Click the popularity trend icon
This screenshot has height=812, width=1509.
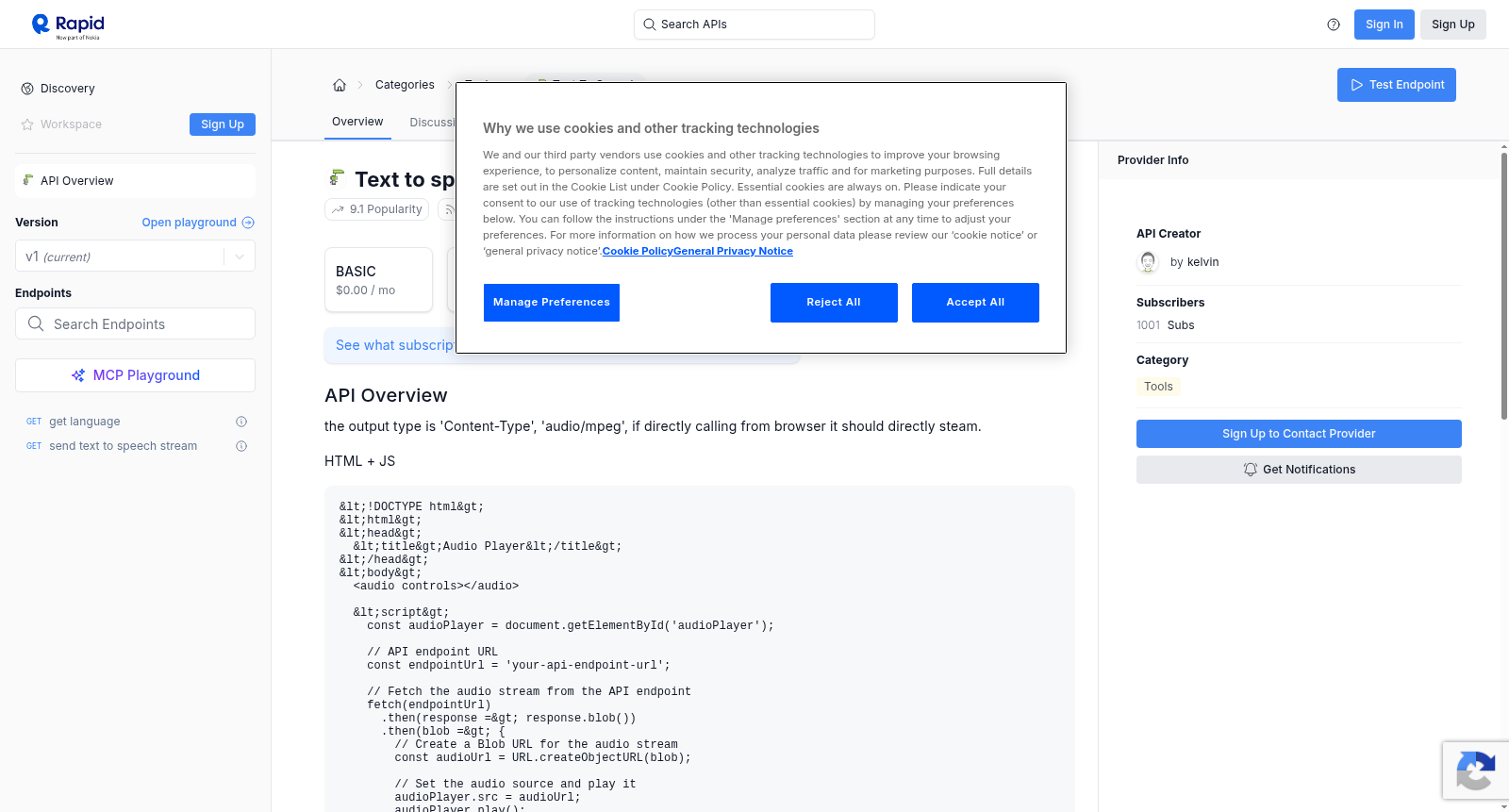338,209
